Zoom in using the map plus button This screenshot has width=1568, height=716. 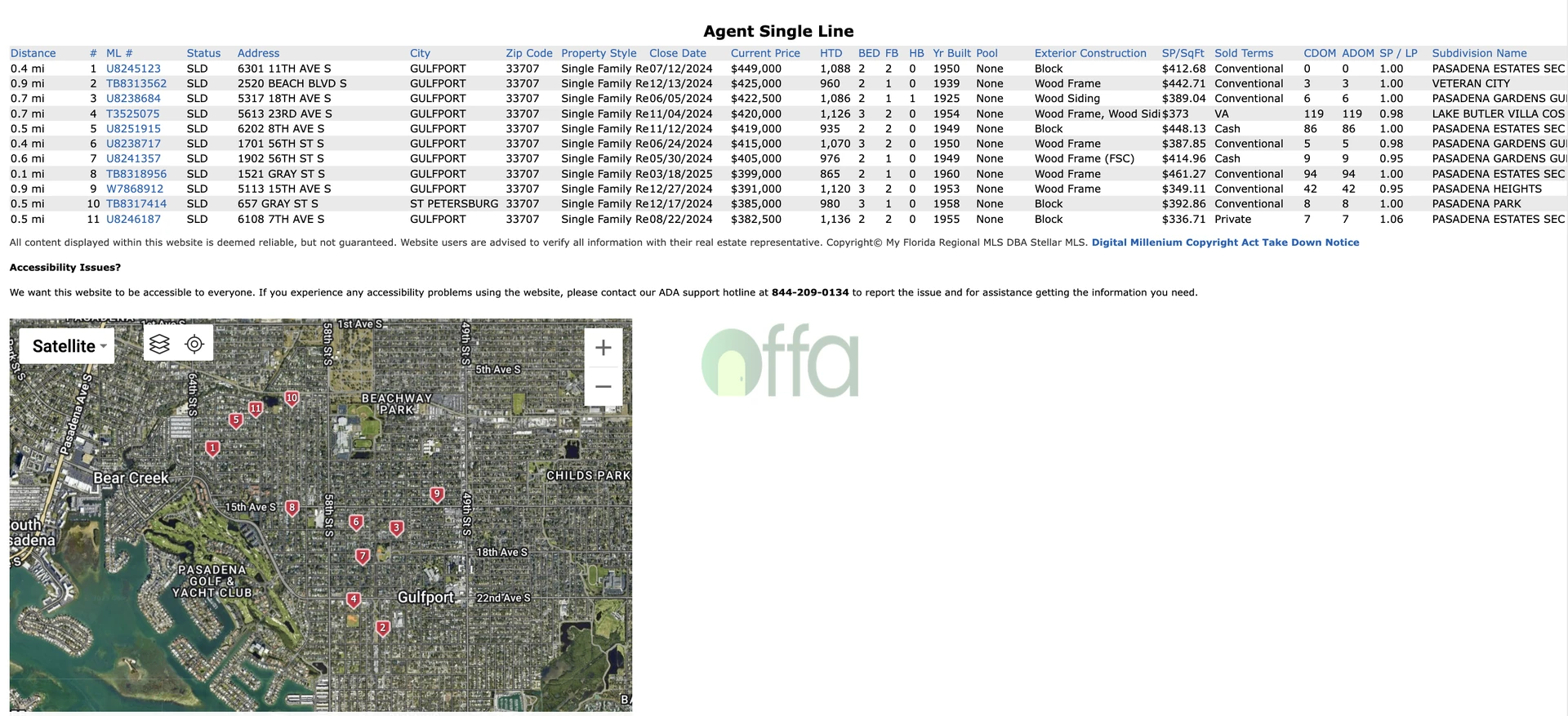(603, 348)
